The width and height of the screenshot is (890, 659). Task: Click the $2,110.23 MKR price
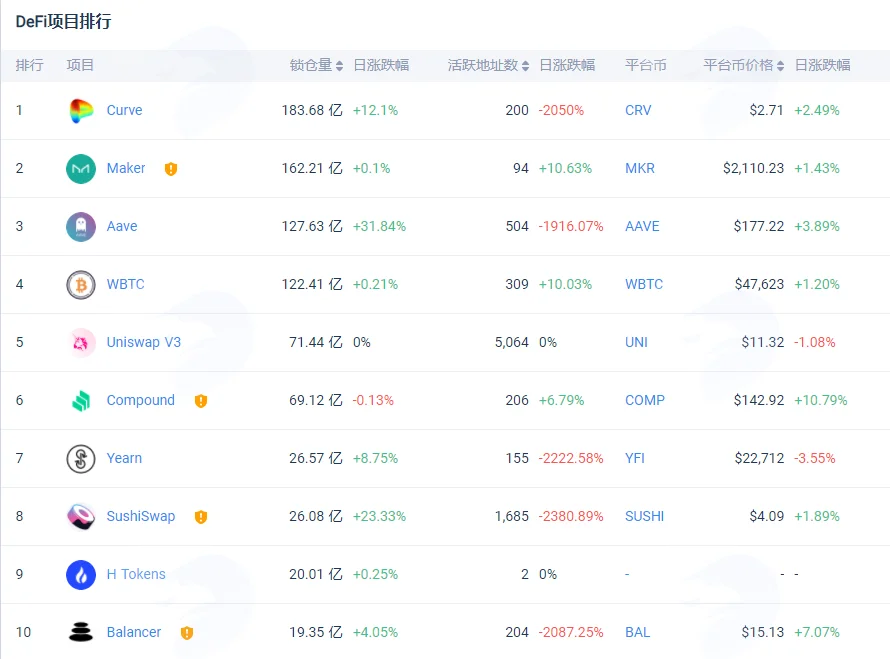tap(753, 168)
